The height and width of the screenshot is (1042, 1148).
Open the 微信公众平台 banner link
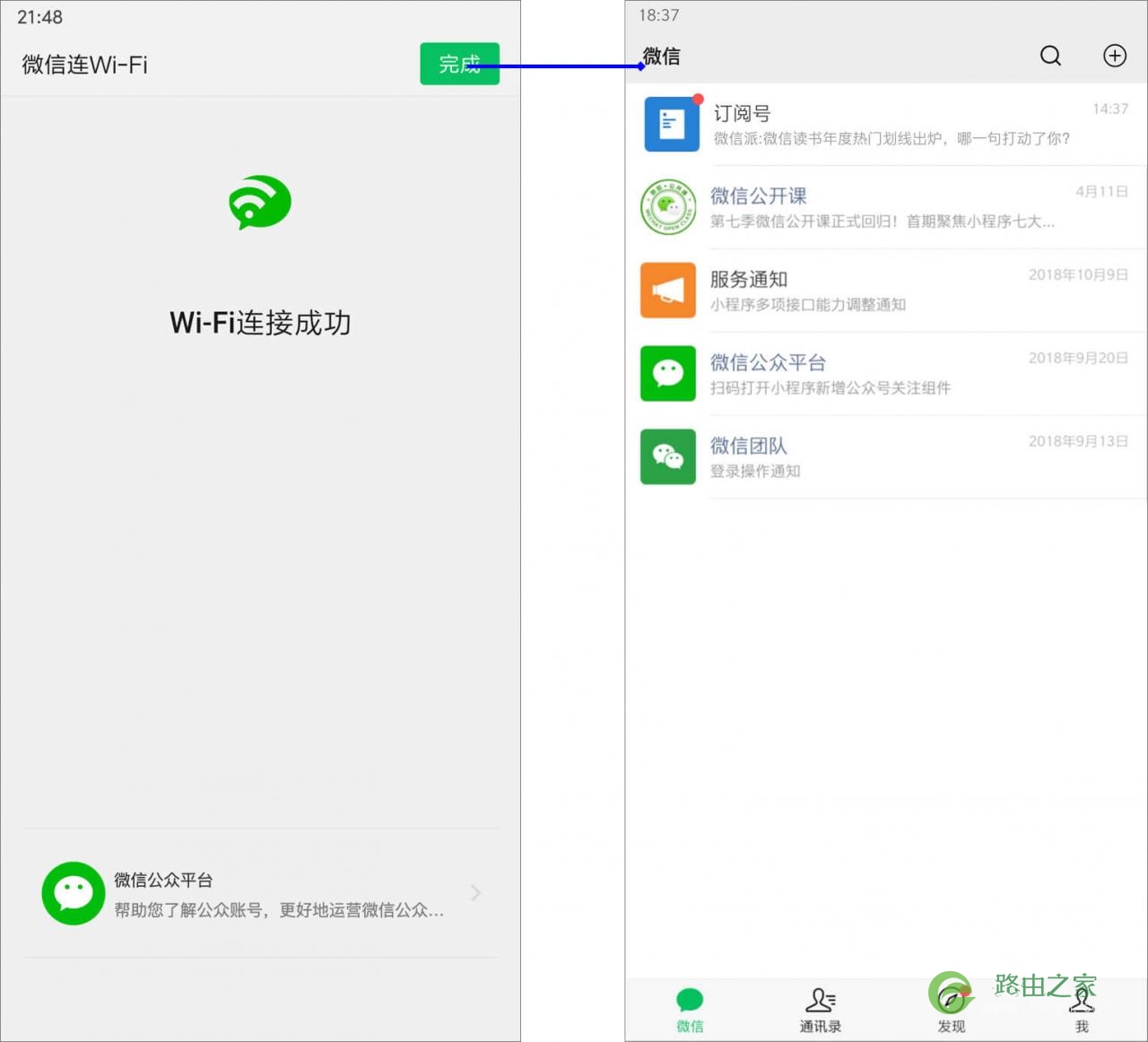point(259,893)
